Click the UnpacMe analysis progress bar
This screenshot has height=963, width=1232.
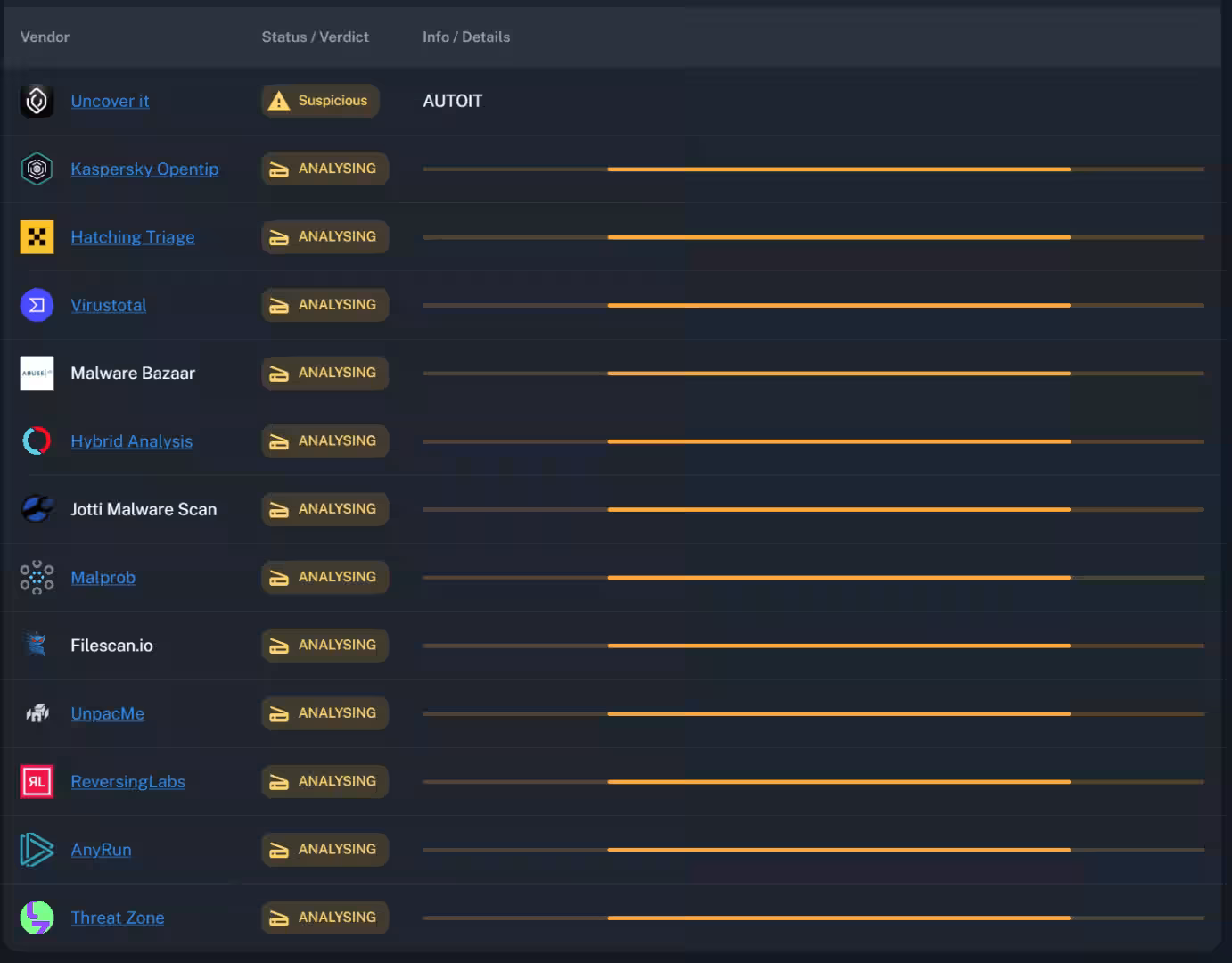click(x=813, y=713)
